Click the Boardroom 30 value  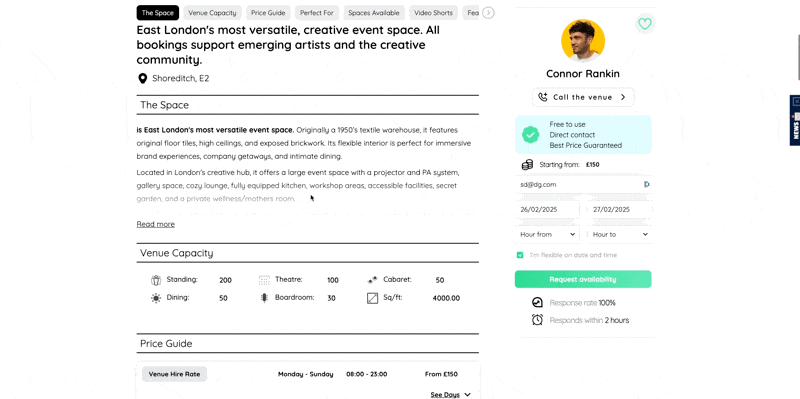click(x=331, y=298)
